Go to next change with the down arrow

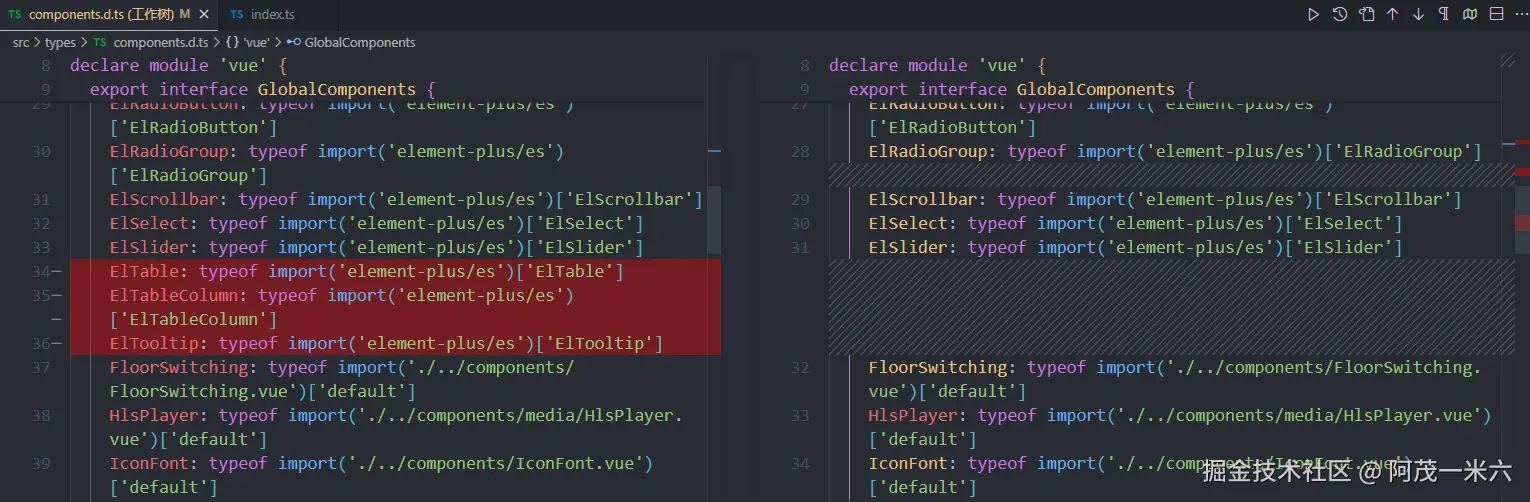click(x=1418, y=14)
